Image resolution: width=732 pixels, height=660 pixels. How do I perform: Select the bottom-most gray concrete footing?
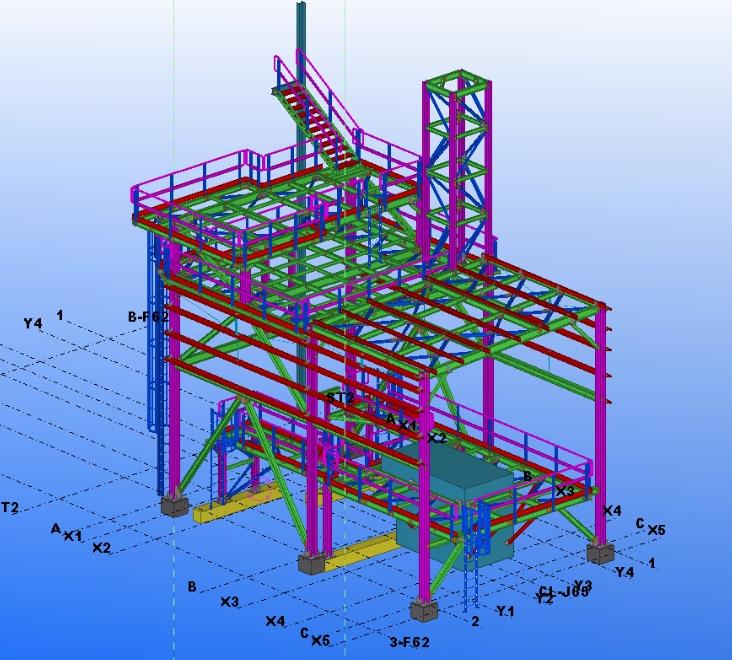(x=425, y=610)
